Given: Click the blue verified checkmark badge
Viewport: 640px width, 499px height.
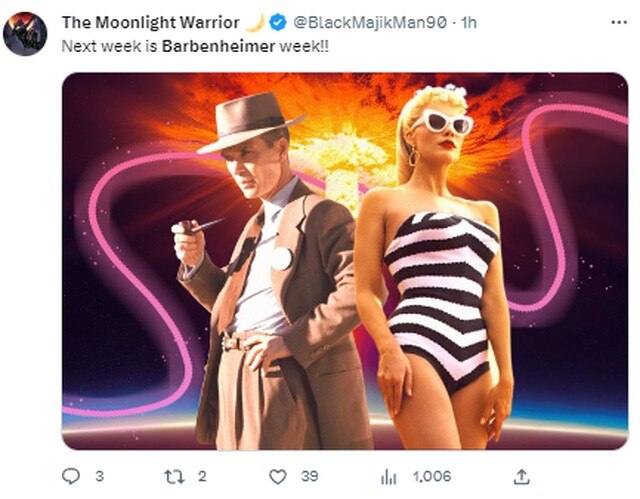Looking at the screenshot, I should [278, 22].
